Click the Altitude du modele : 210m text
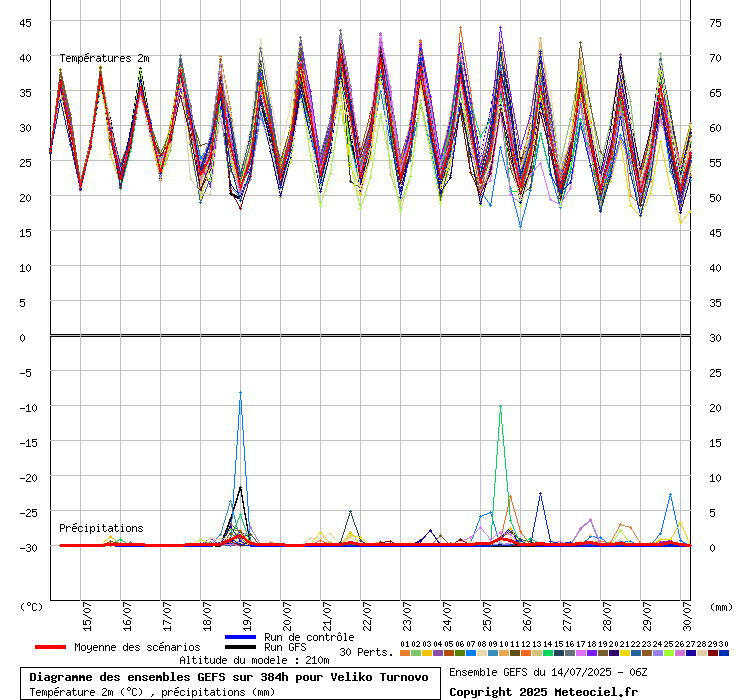Image resolution: width=740 pixels, height=700 pixels. (254, 660)
